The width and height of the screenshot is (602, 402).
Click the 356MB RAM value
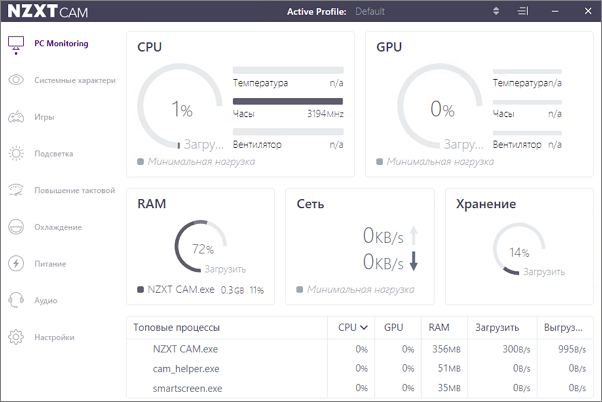pos(446,349)
